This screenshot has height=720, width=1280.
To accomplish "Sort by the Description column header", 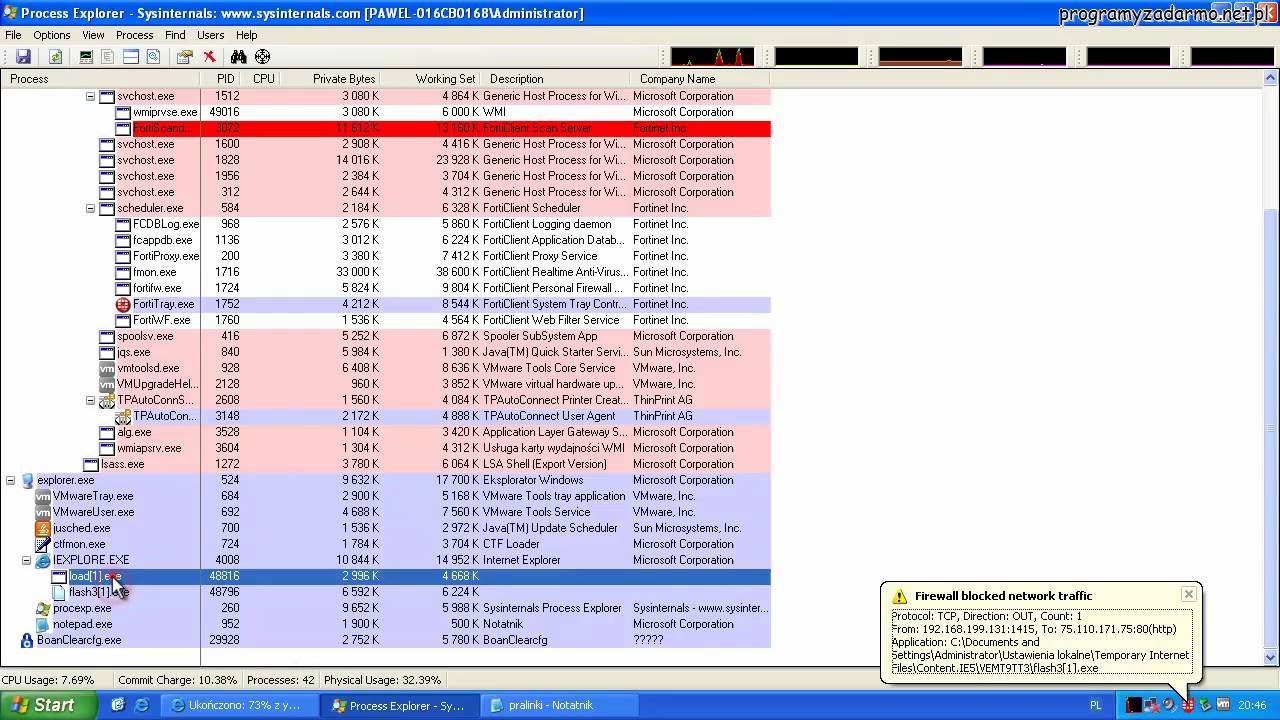I will [556, 79].
